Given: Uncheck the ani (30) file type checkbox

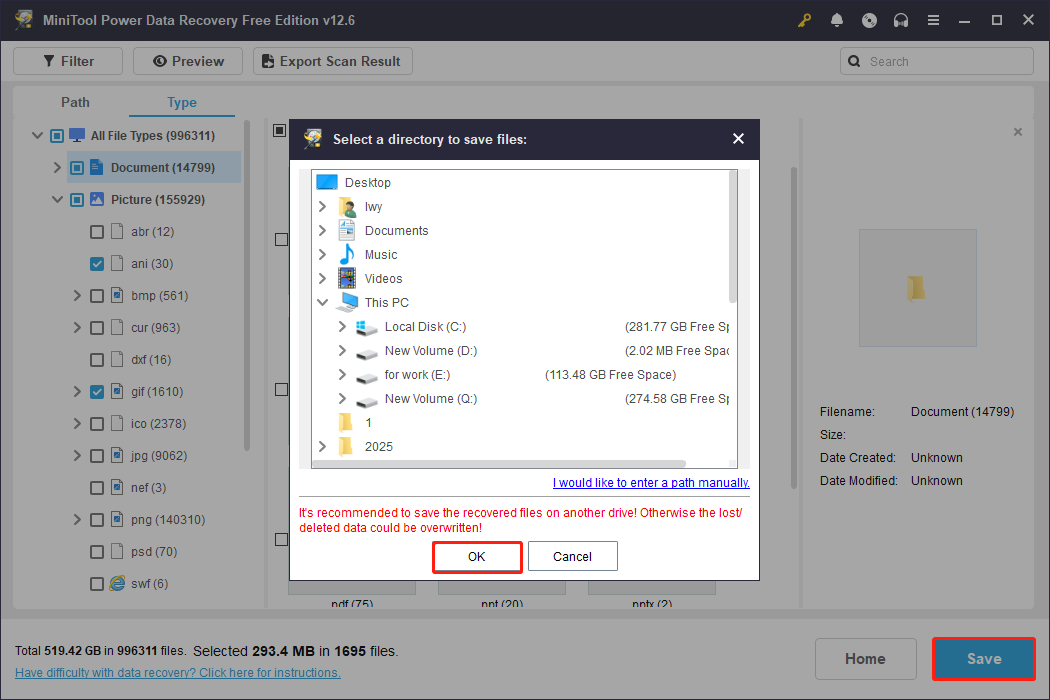Looking at the screenshot, I should [x=97, y=263].
